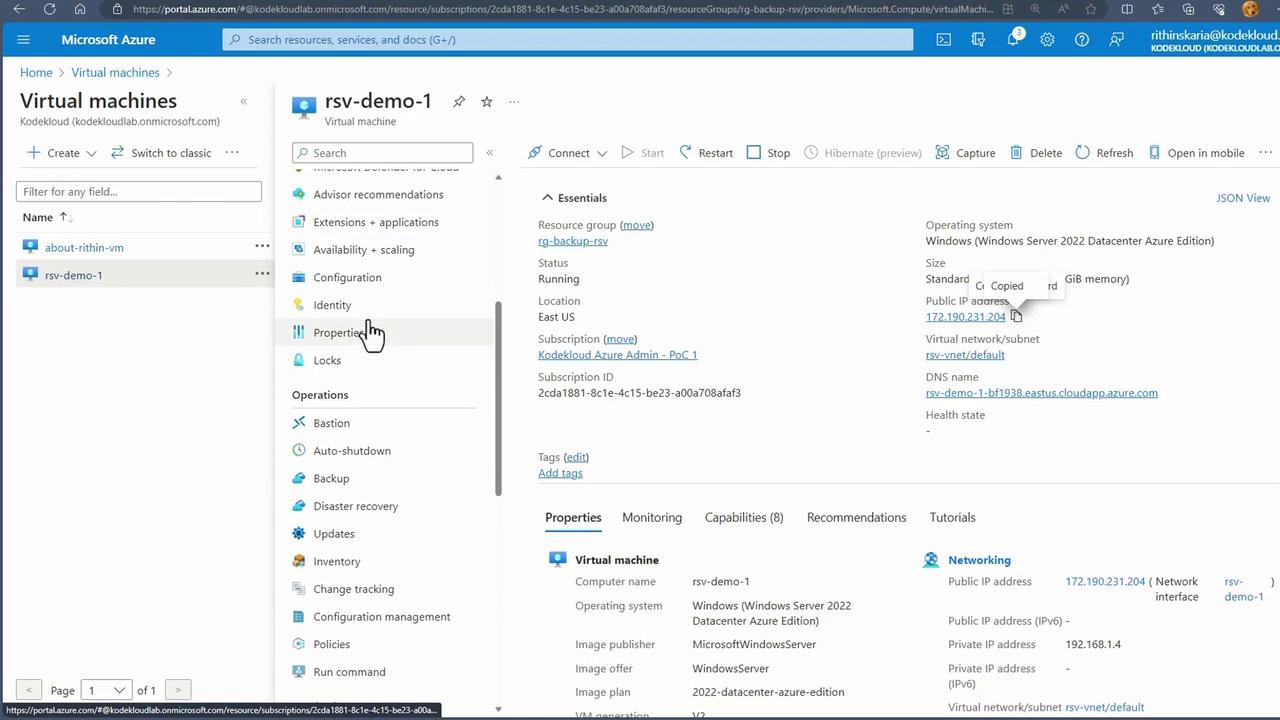Screen dimensions: 1280x720
Task: Click the Add tags link
Action: click(x=560, y=473)
